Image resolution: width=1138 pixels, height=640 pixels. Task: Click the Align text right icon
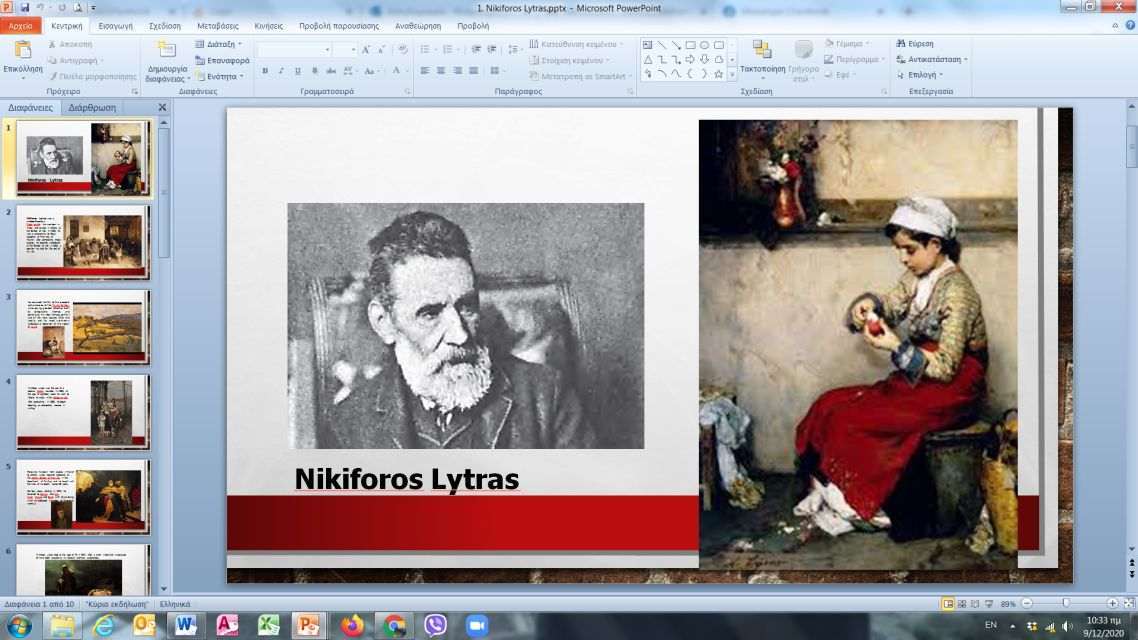tap(457, 70)
